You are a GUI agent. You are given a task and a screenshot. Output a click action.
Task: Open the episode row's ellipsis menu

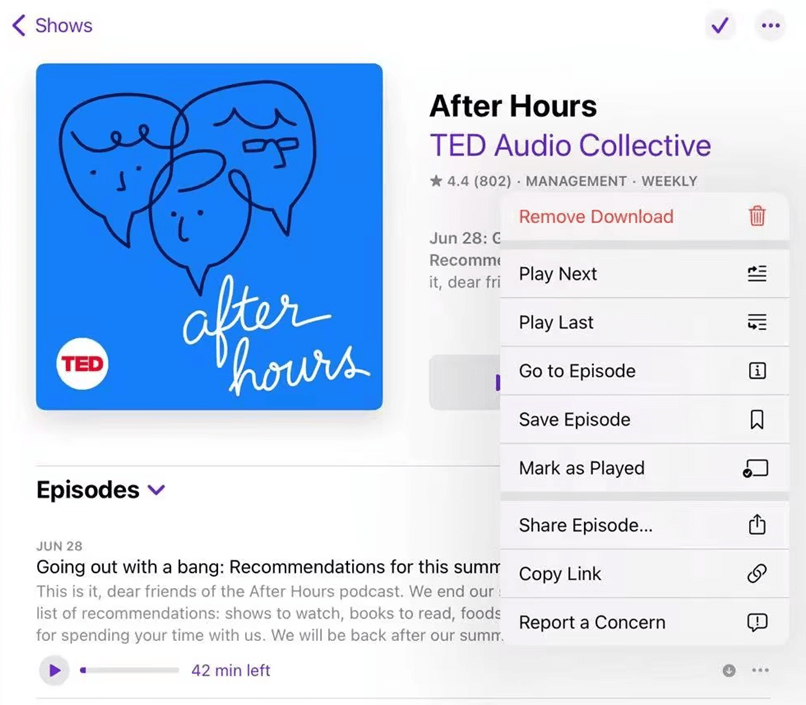[760, 670]
